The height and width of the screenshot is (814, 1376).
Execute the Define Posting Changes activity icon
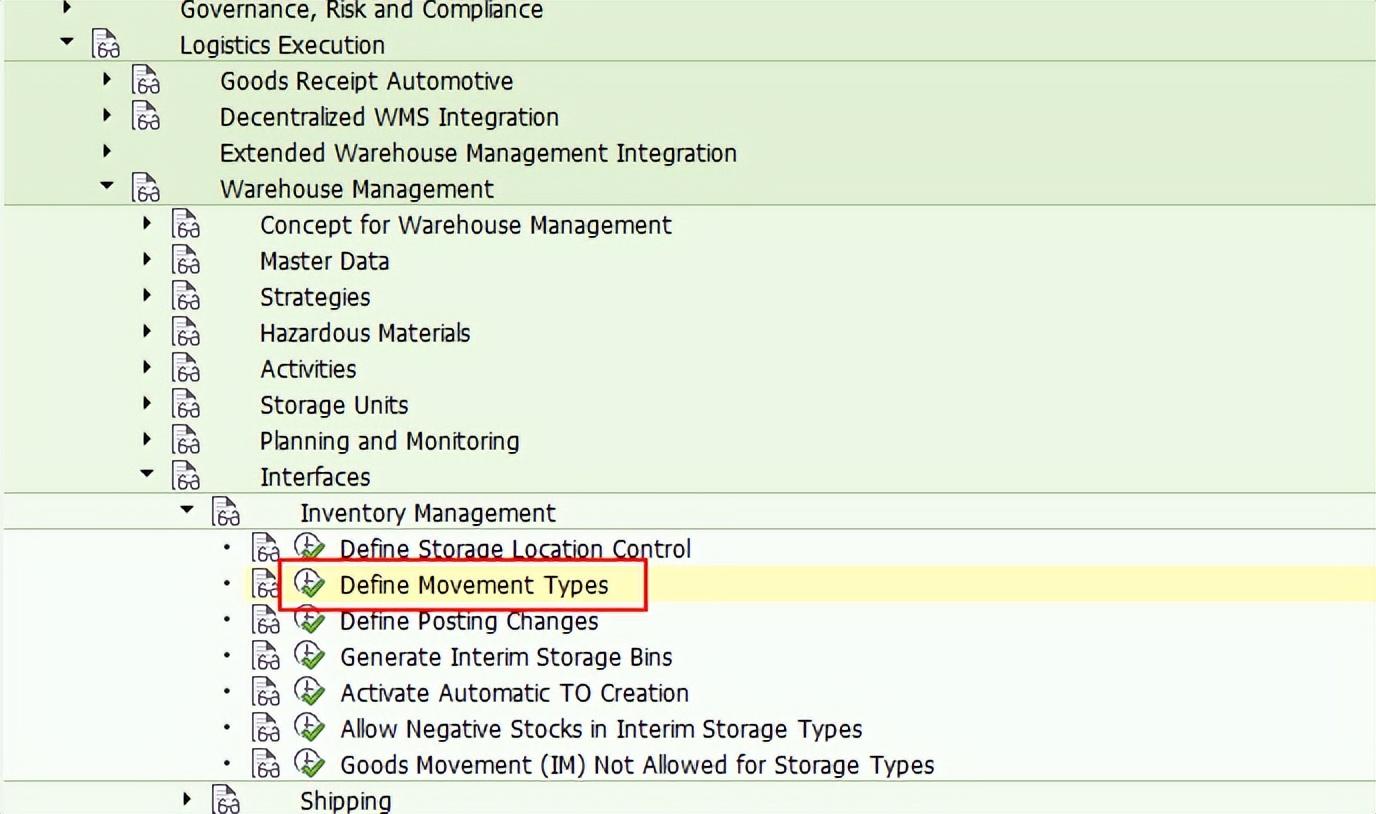[x=309, y=621]
